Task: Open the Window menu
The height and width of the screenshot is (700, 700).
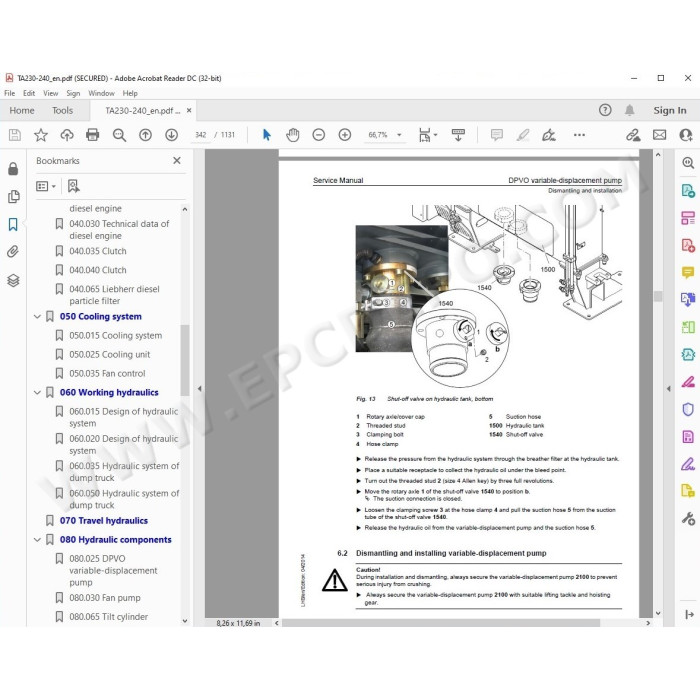Action: tap(101, 93)
